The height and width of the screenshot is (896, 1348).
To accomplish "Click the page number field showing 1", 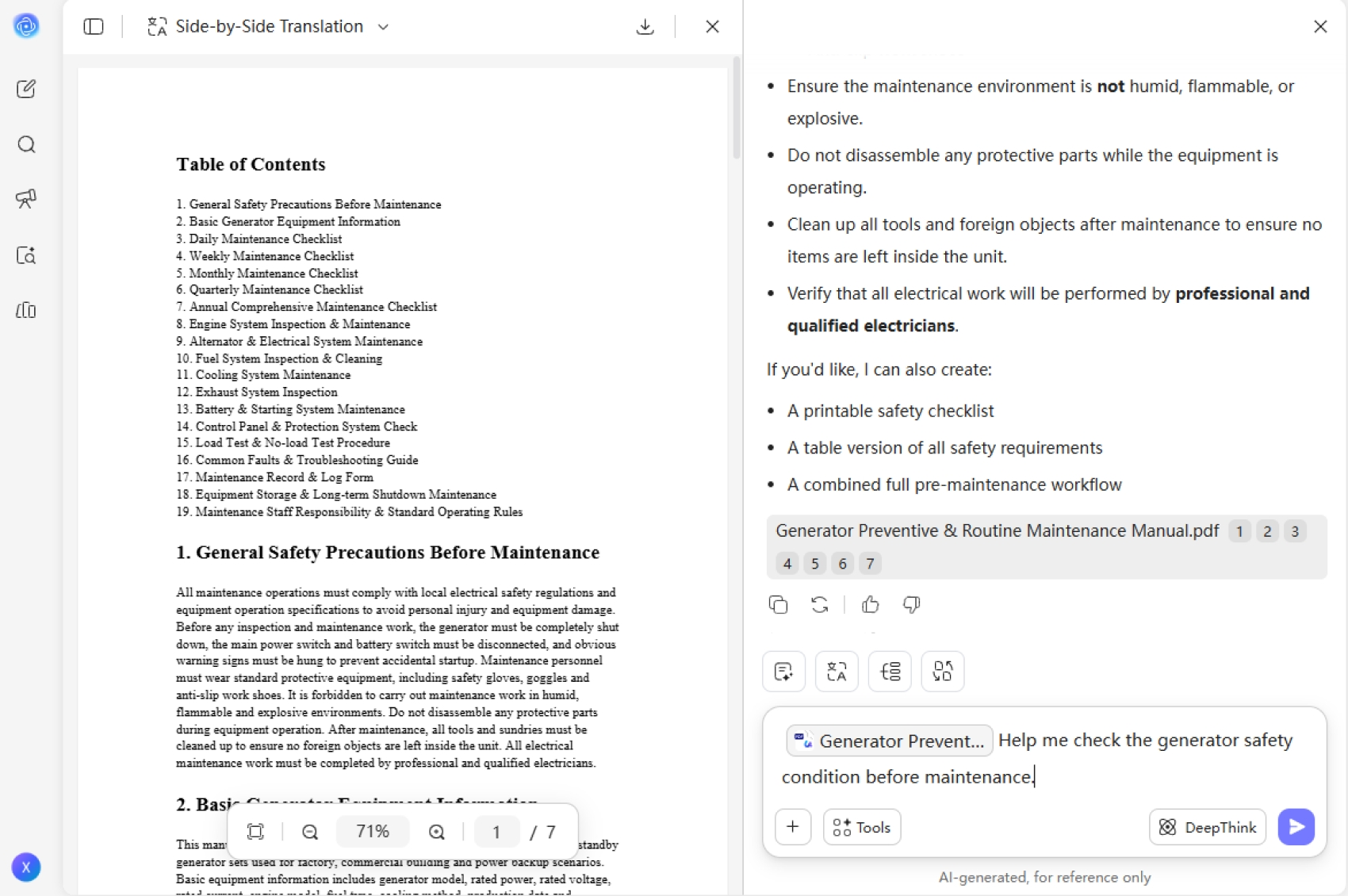I will pos(496,831).
